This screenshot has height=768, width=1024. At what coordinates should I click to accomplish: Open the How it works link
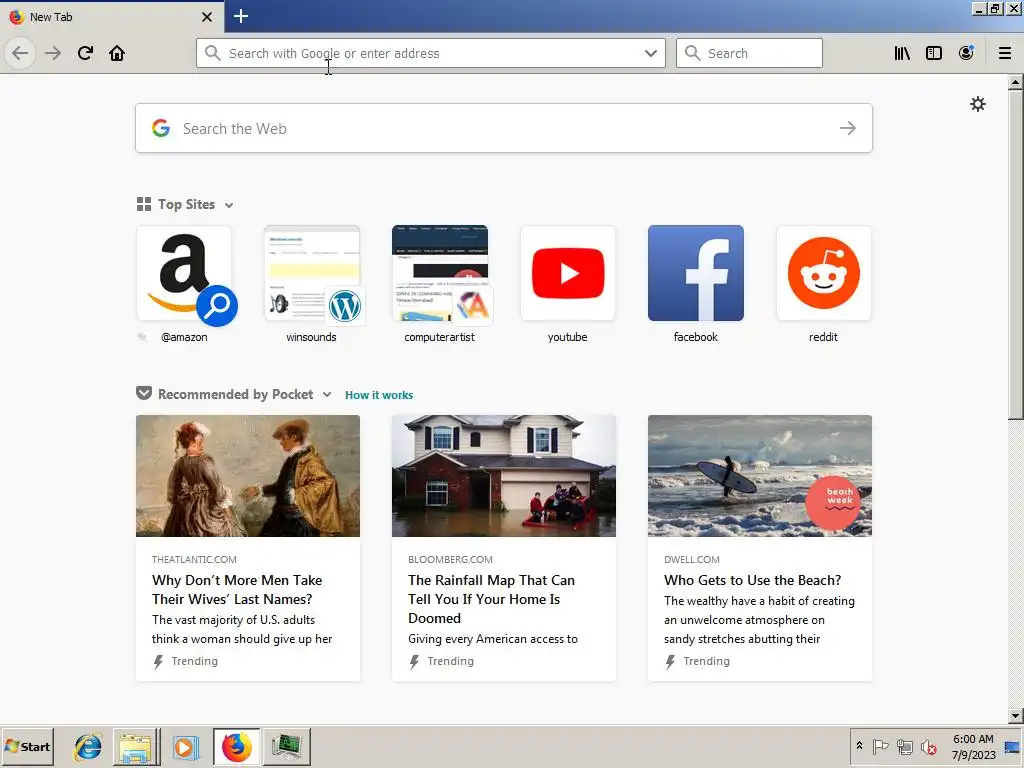(x=379, y=395)
